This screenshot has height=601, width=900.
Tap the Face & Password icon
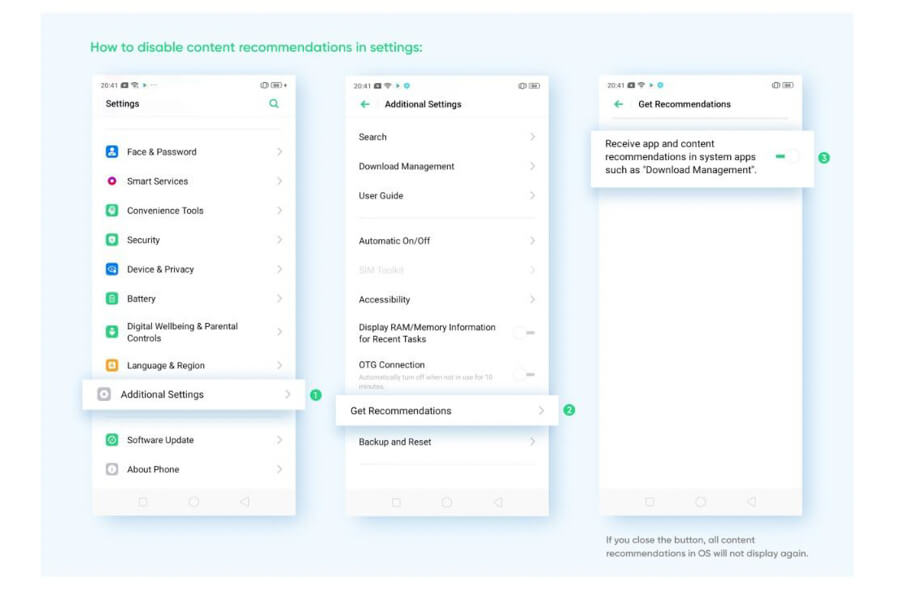pyautogui.click(x=112, y=152)
